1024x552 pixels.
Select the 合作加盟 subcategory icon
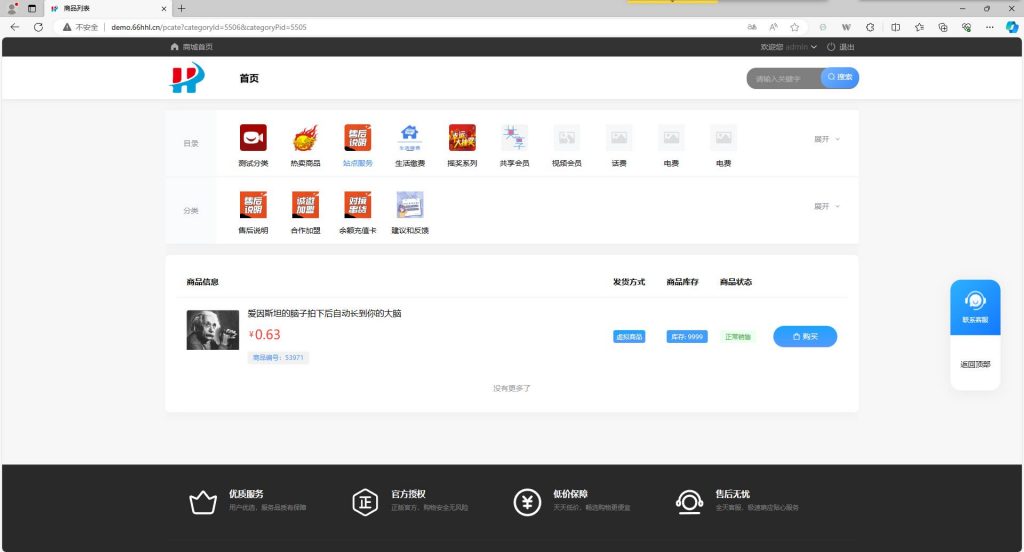click(x=306, y=205)
